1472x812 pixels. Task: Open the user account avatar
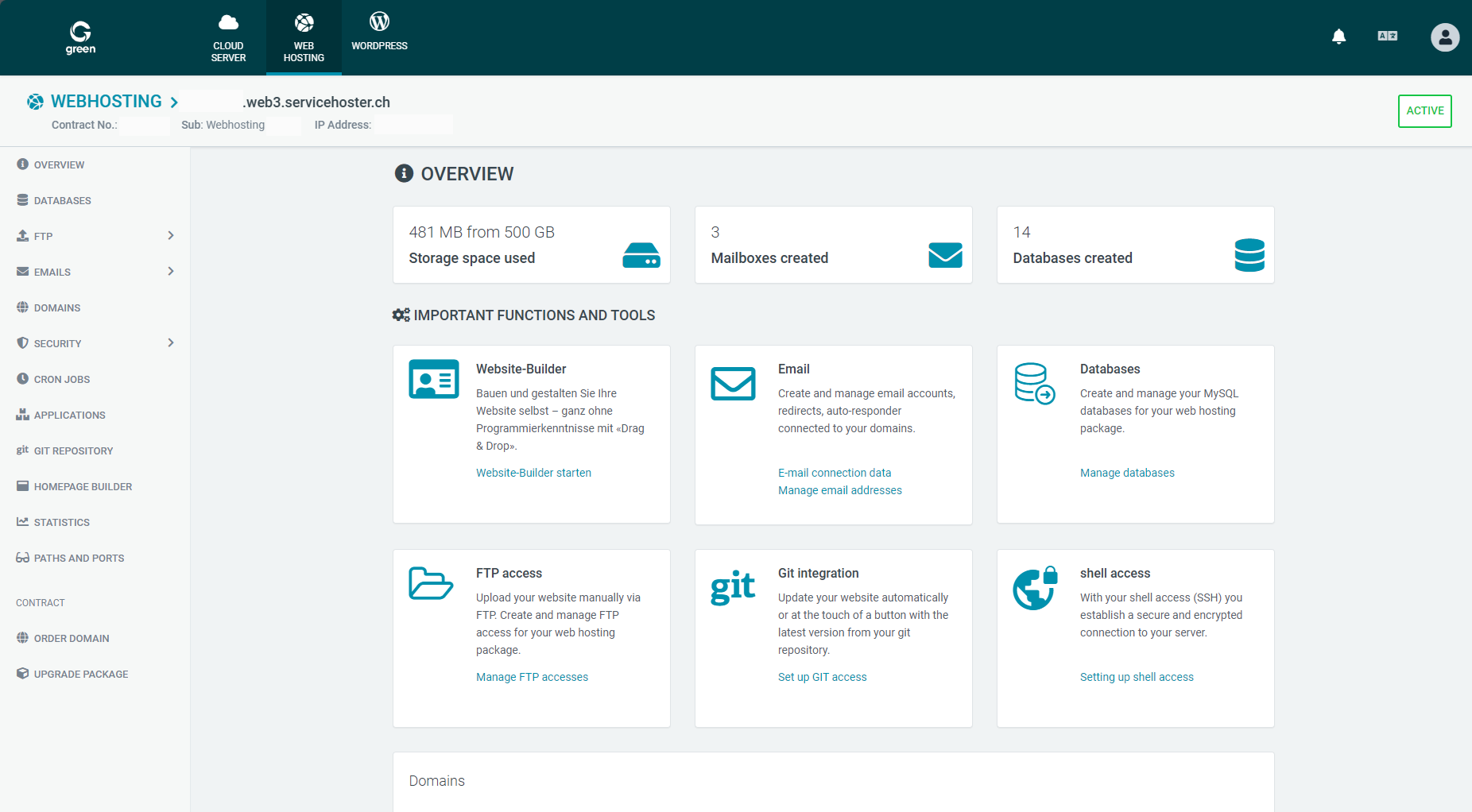1445,37
